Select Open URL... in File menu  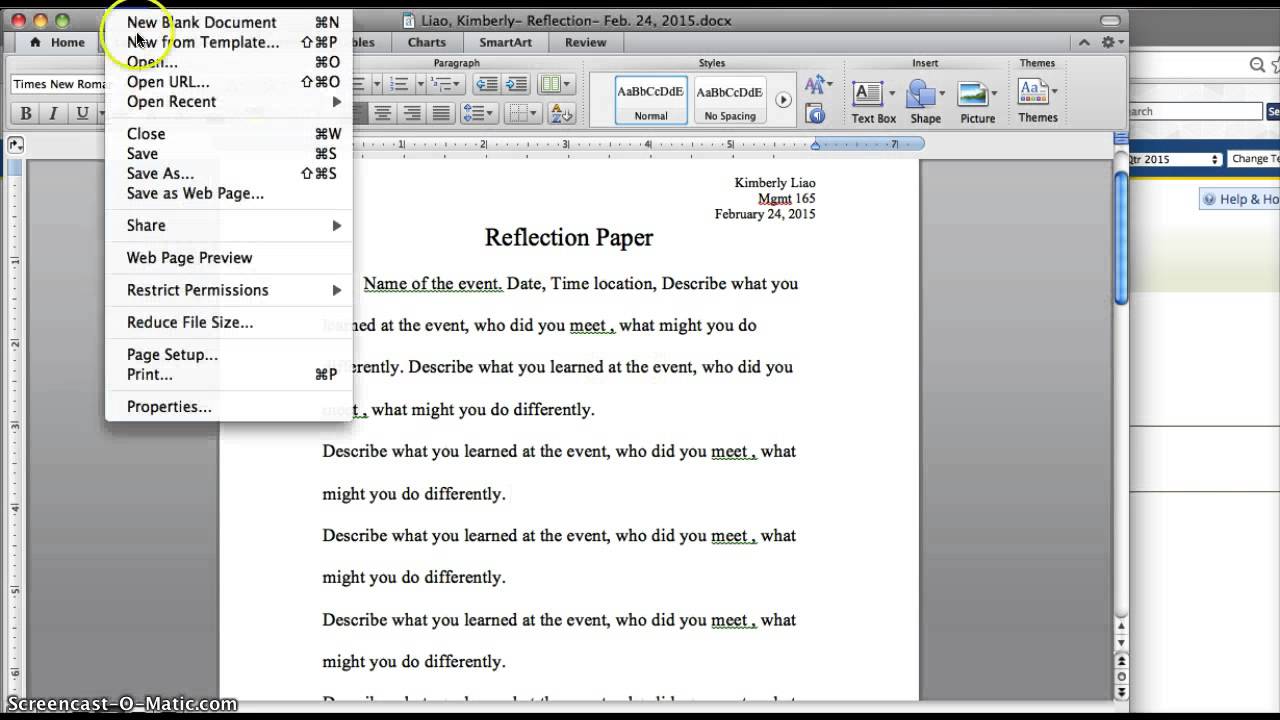tap(229, 82)
